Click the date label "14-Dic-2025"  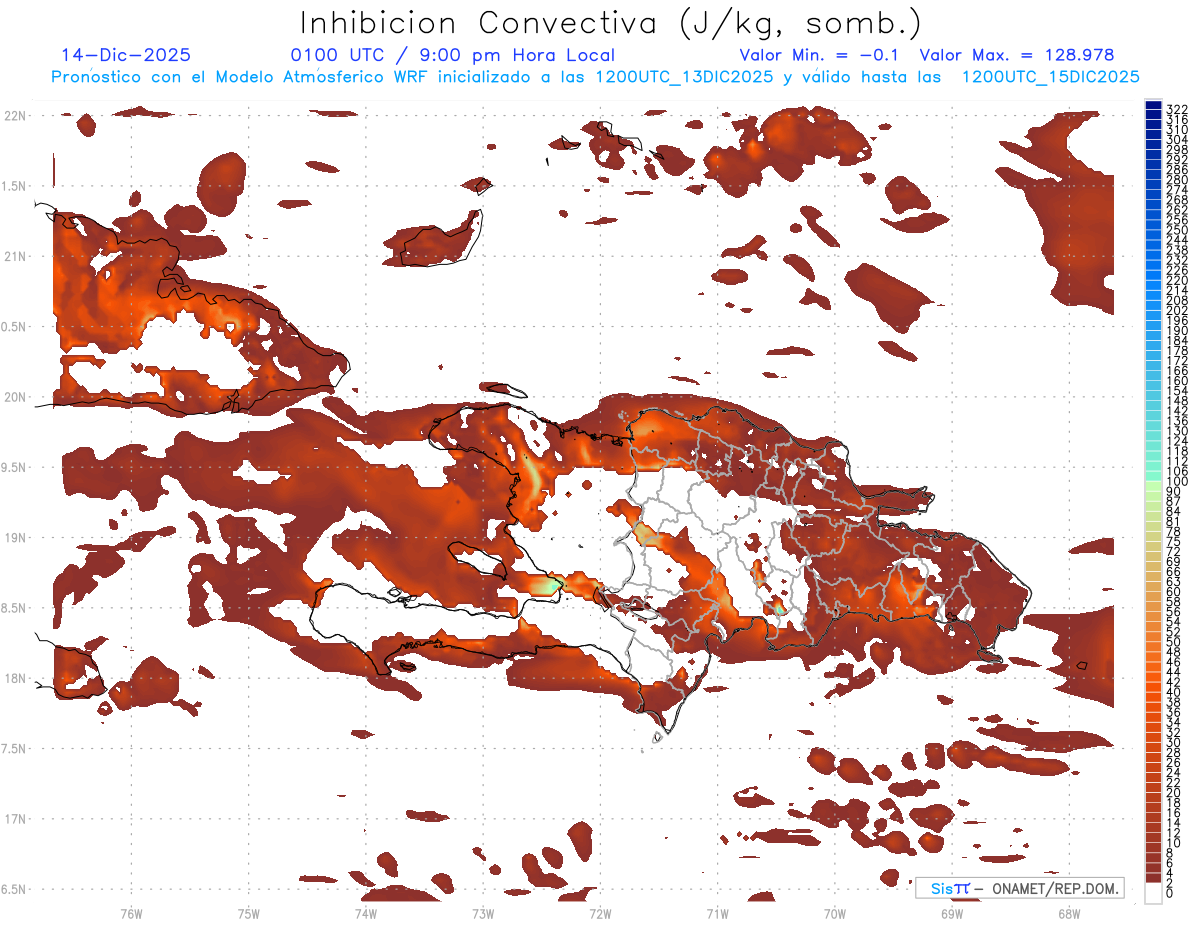pos(126,55)
